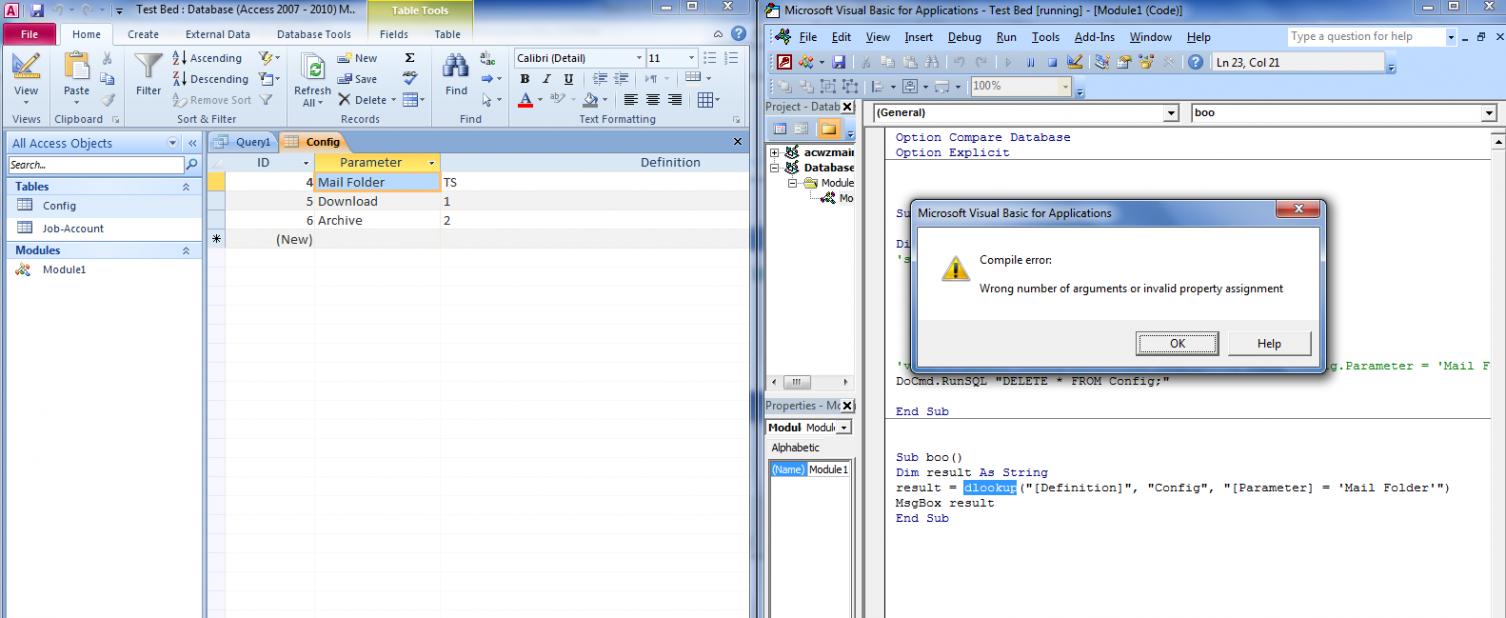1506x618 pixels.
Task: Click the Filter funnel icon in Access
Action: point(148,67)
